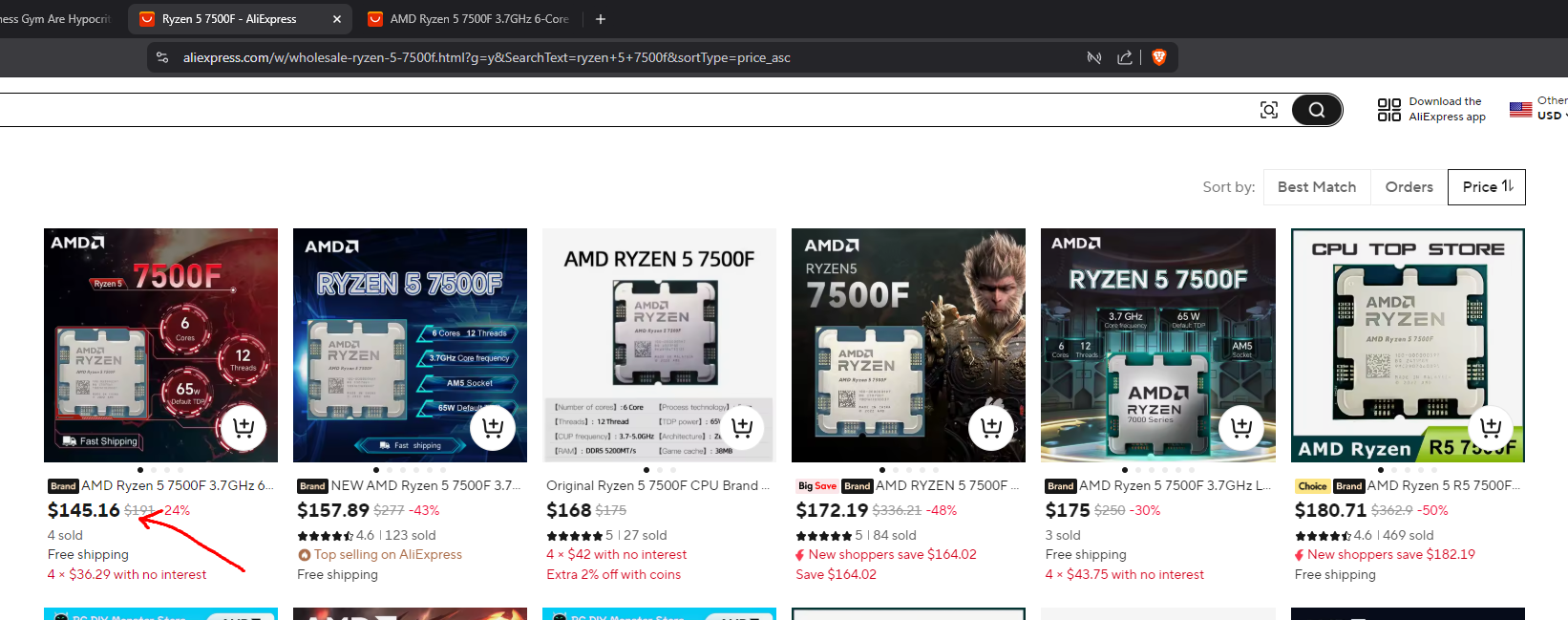This screenshot has height=620, width=1568.
Task: Click the Big Save badge
Action: pyautogui.click(x=817, y=486)
